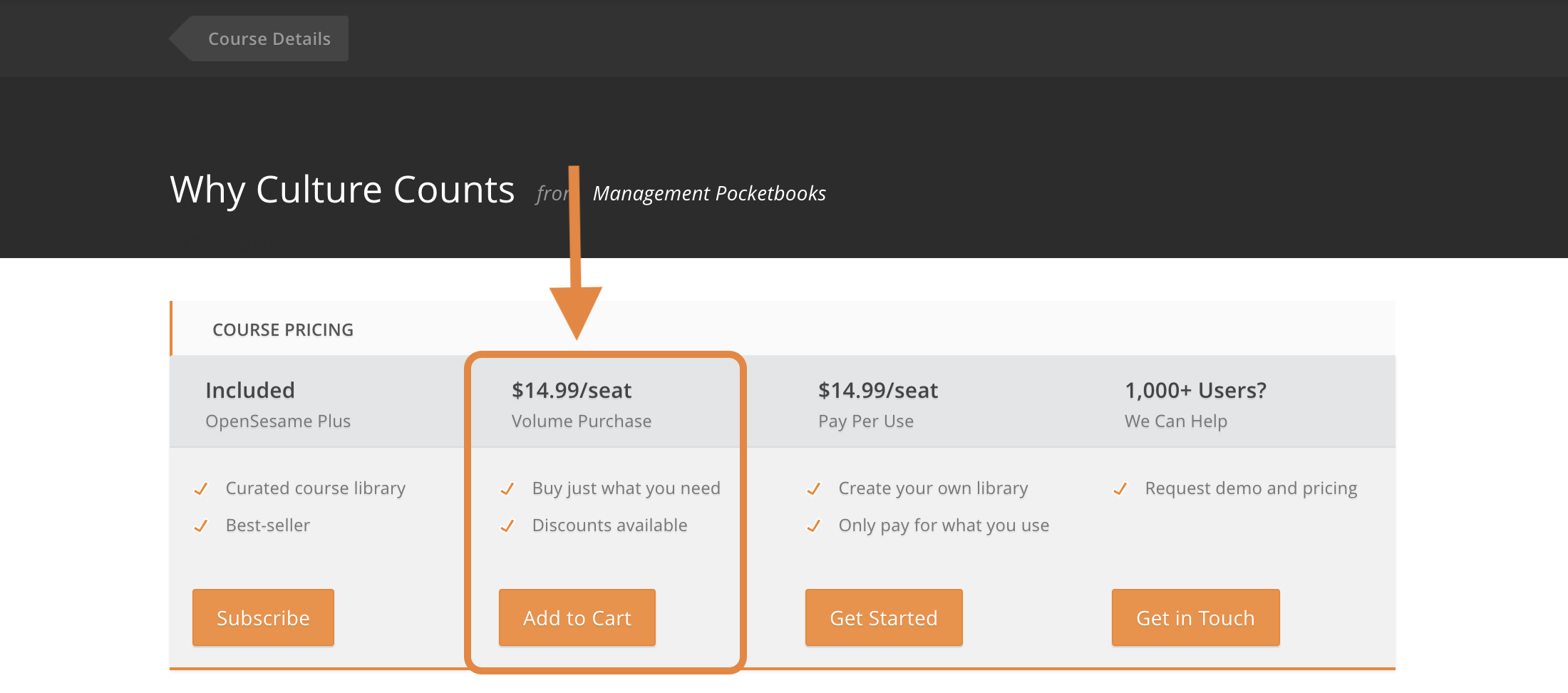
Task: Open the Management Pocketbooks publisher link
Action: pyautogui.click(x=709, y=193)
